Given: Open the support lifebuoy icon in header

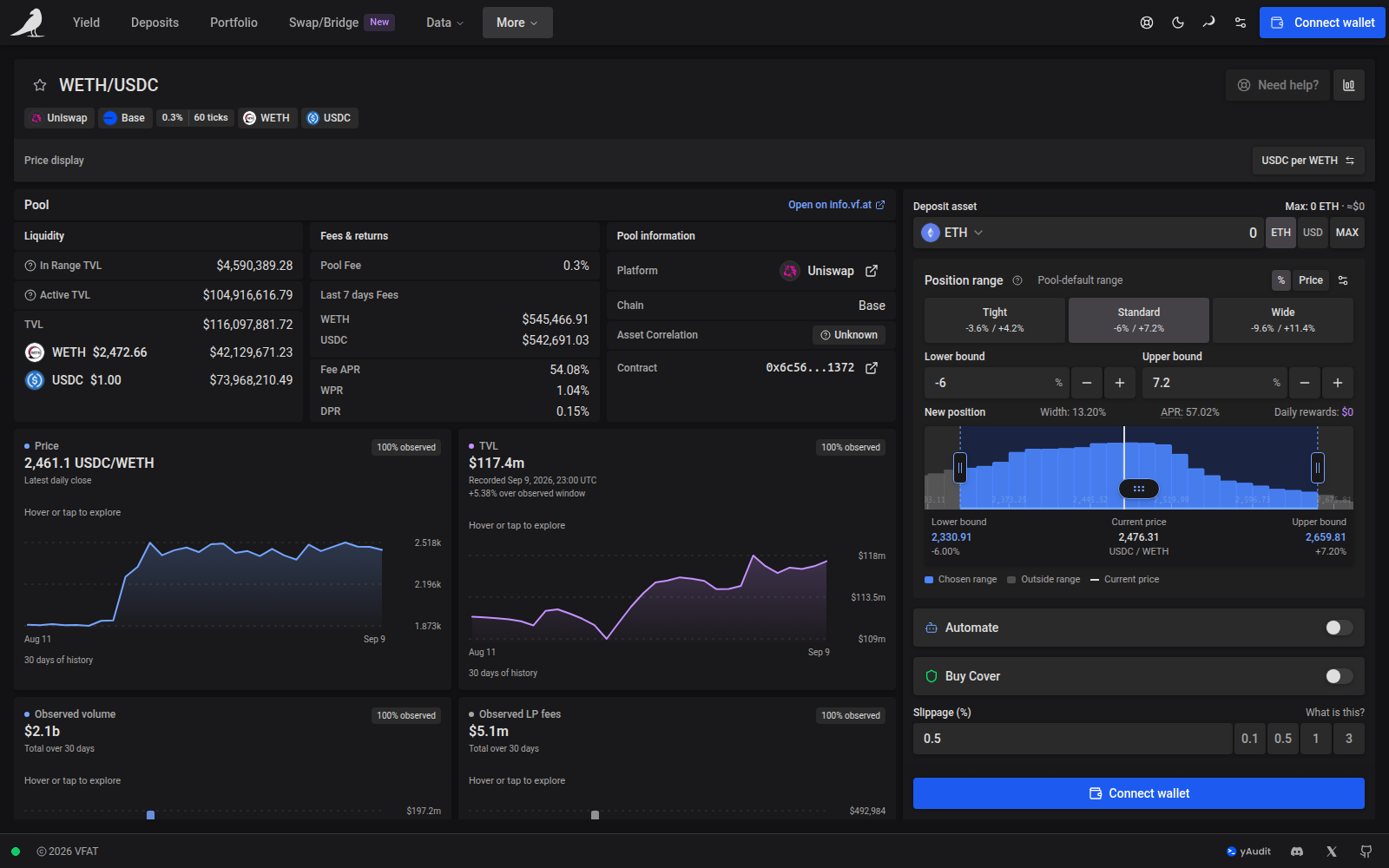Looking at the screenshot, I should (1147, 23).
